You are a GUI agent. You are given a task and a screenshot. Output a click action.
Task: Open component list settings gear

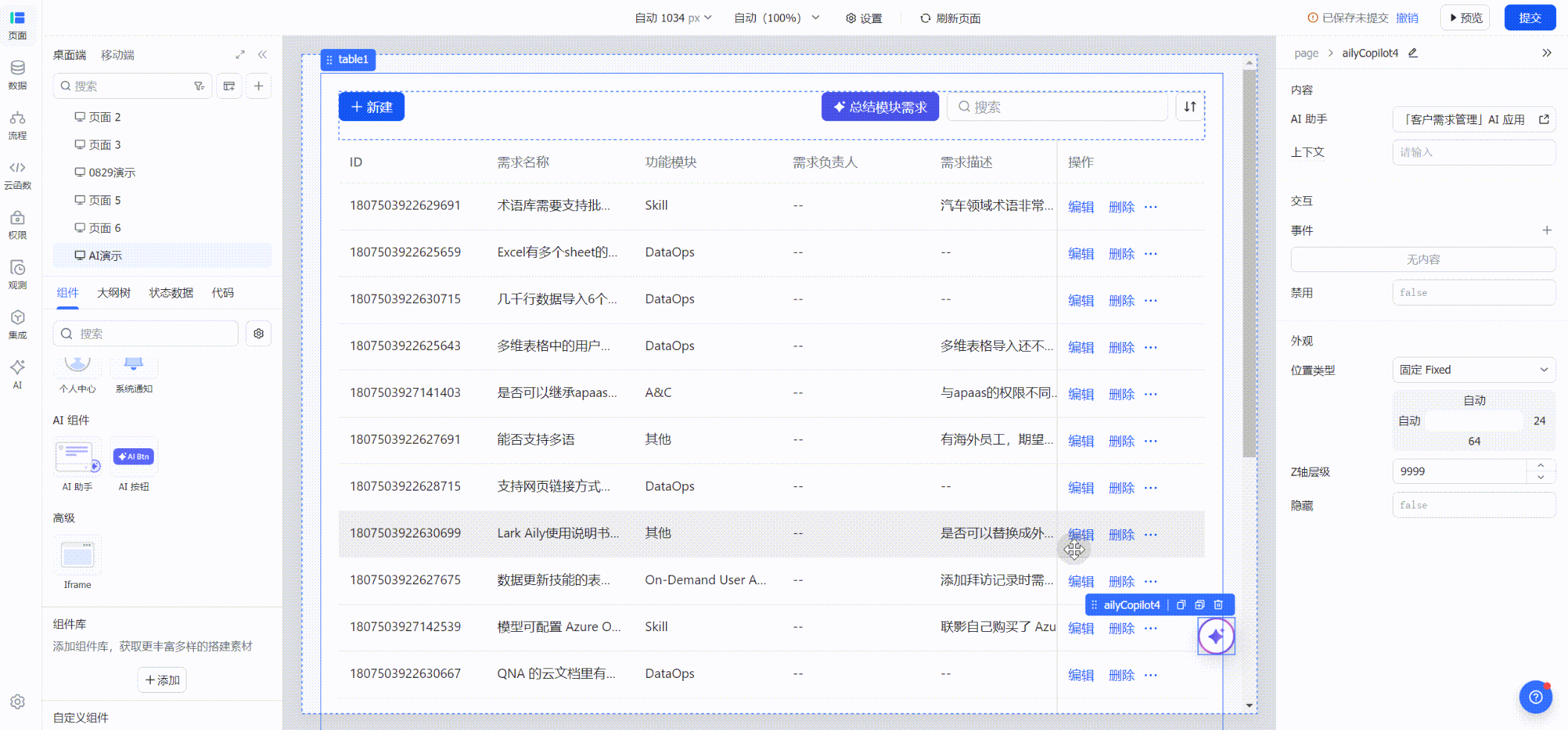tap(259, 334)
